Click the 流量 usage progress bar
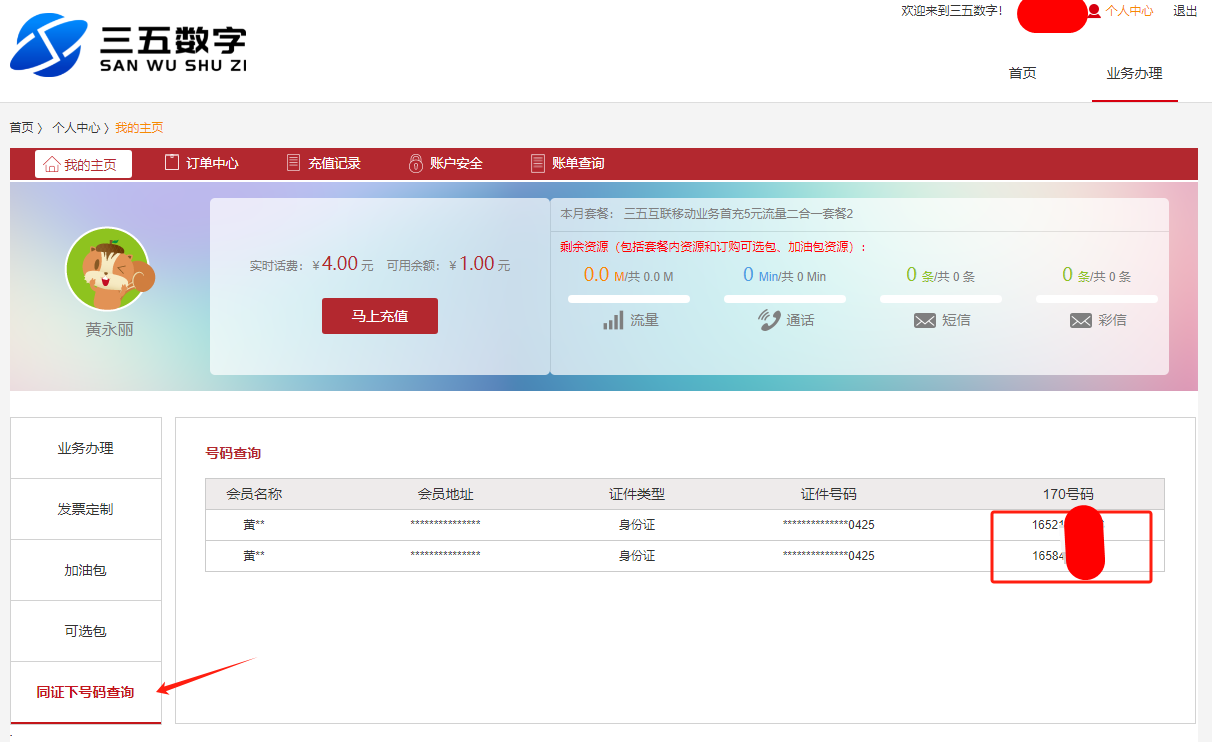The image size is (1212, 742). click(628, 298)
